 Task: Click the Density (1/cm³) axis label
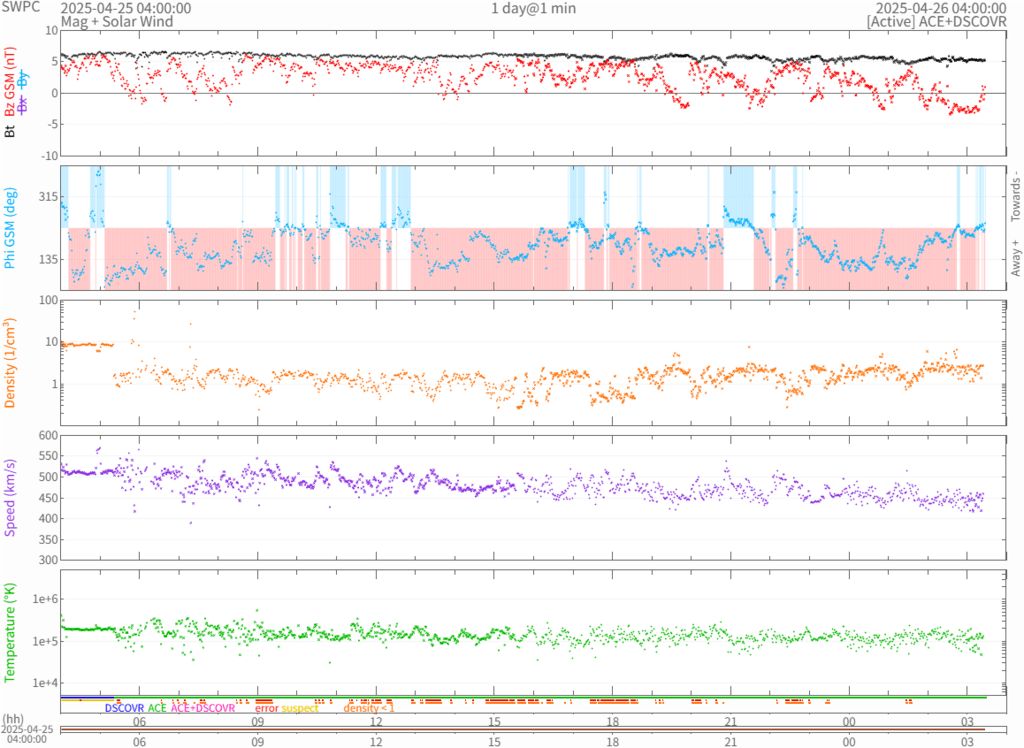click(10, 363)
